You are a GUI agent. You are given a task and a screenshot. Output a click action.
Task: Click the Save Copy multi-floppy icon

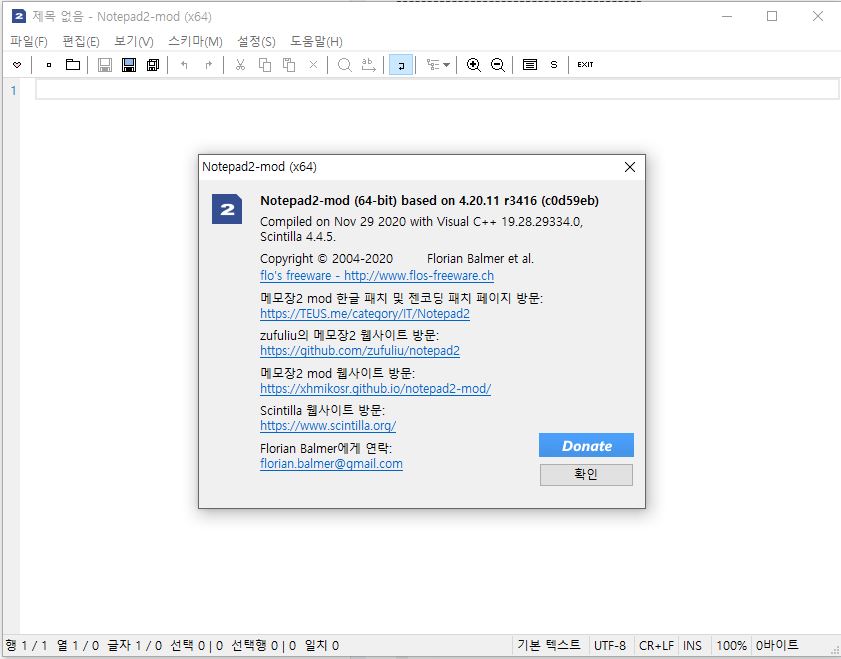tap(153, 65)
